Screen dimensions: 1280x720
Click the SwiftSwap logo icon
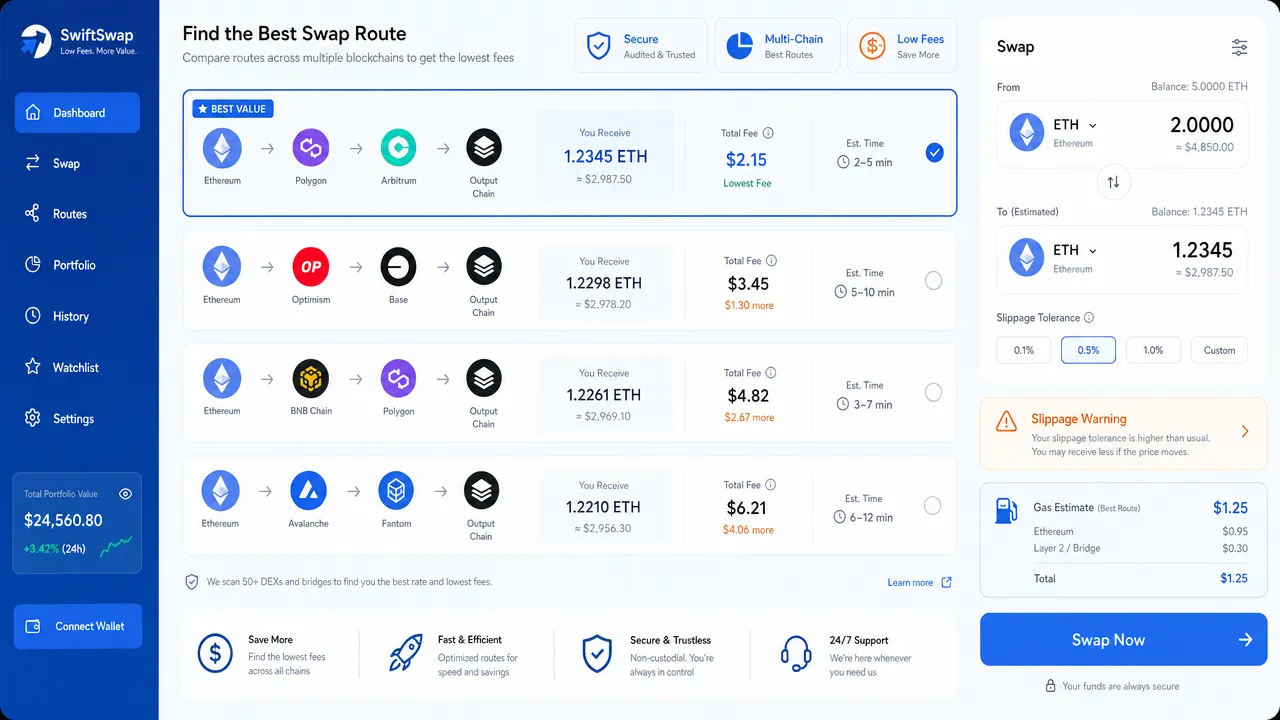36,42
